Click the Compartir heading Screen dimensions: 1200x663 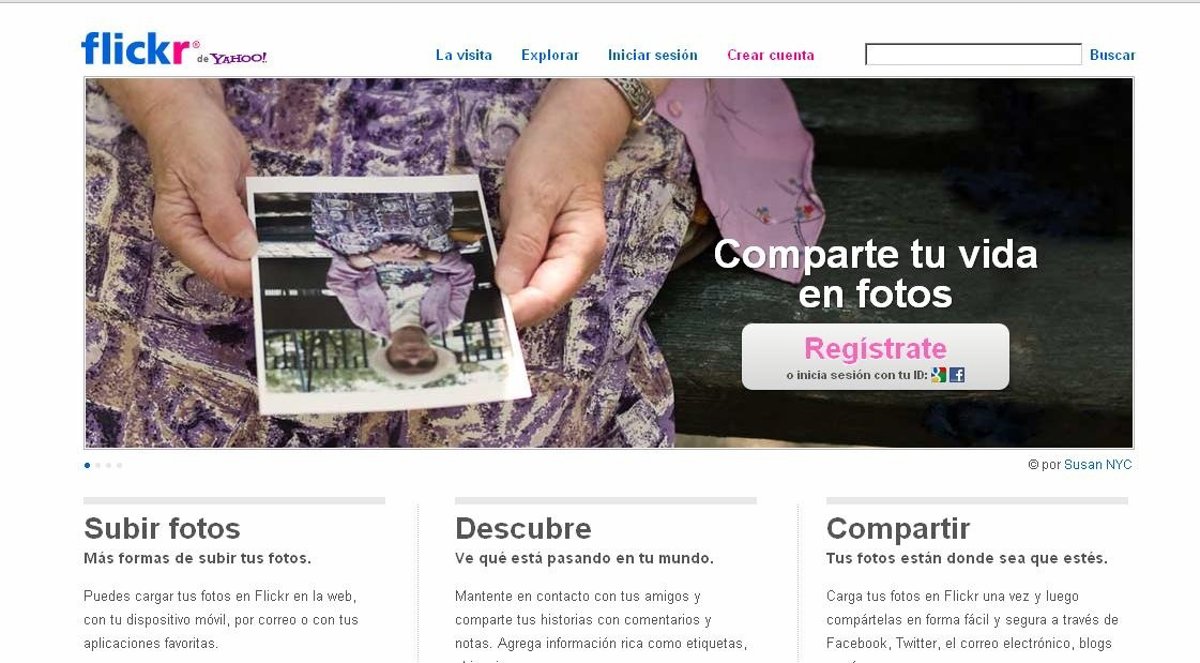click(x=898, y=528)
